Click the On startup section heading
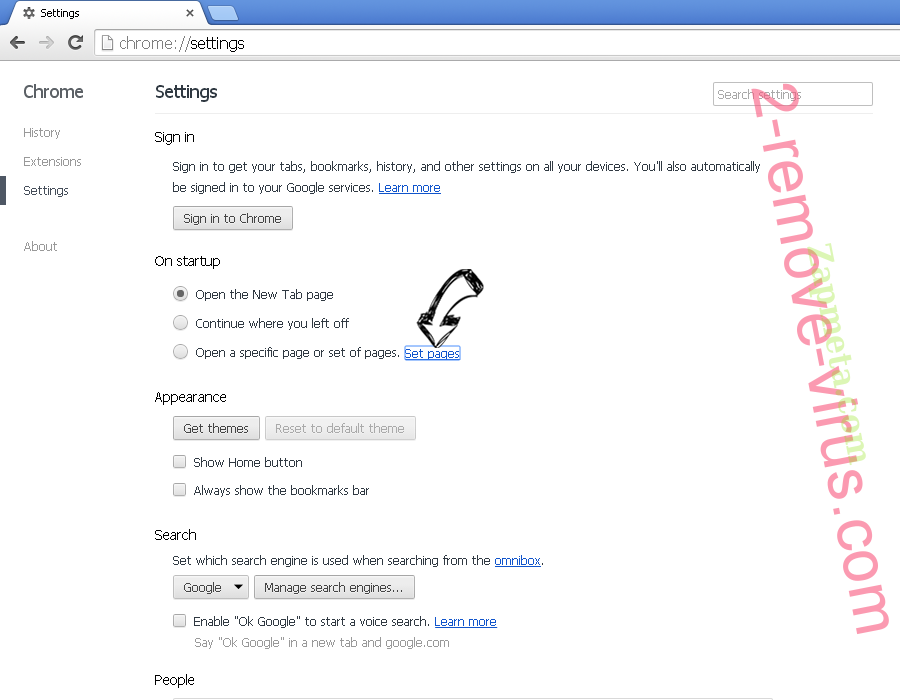The width and height of the screenshot is (900, 700). (x=187, y=261)
